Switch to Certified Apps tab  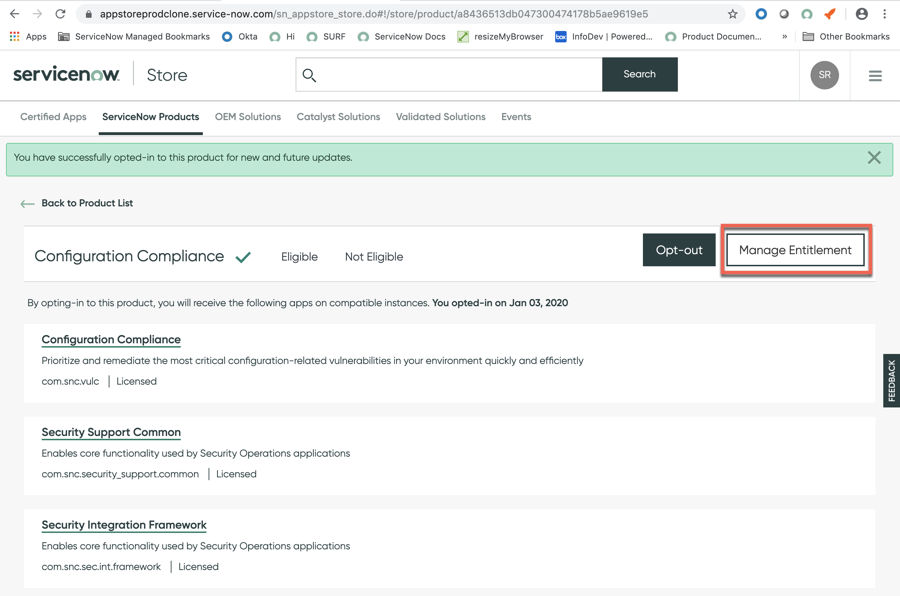tap(53, 117)
